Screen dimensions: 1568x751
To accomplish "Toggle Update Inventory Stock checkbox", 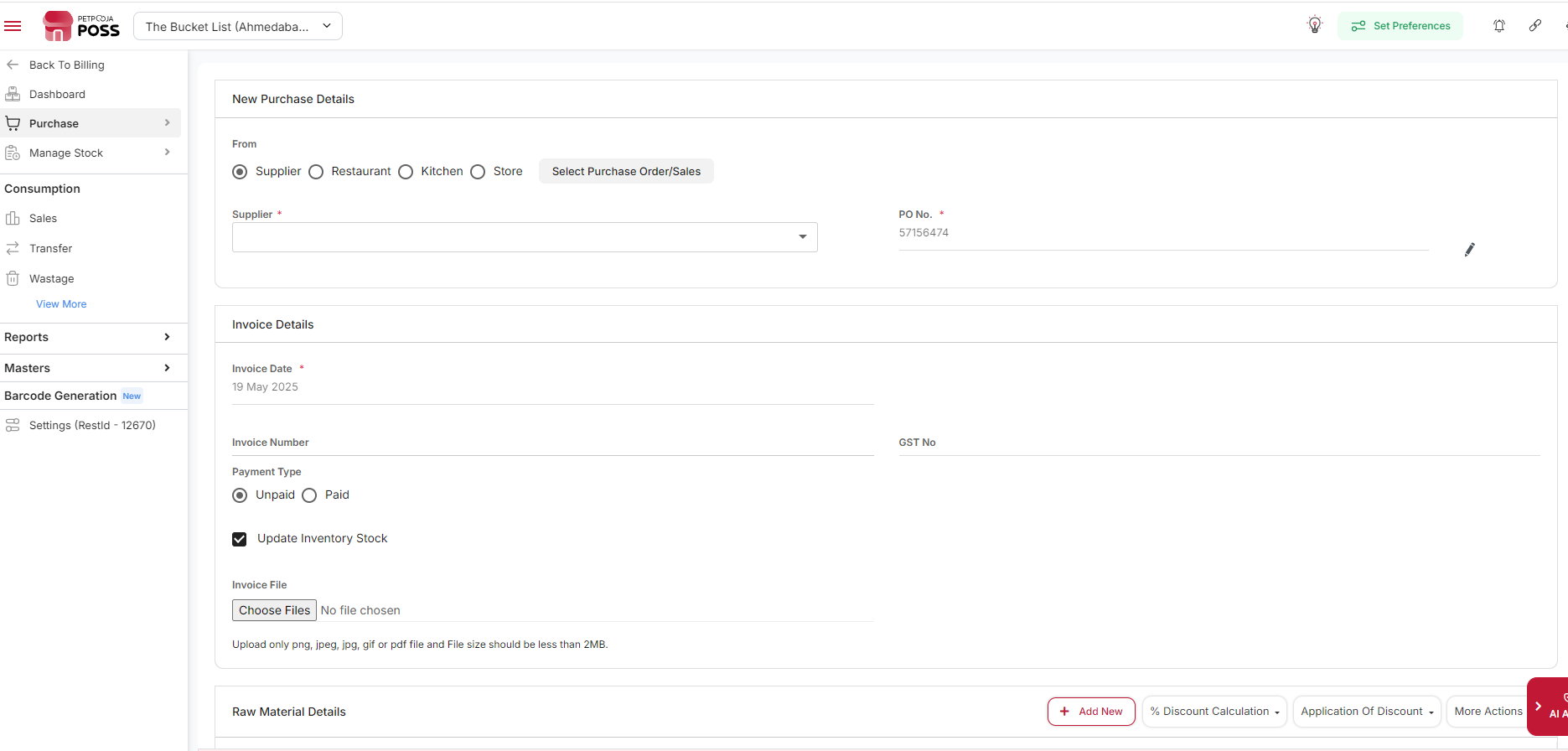I will [x=240, y=539].
